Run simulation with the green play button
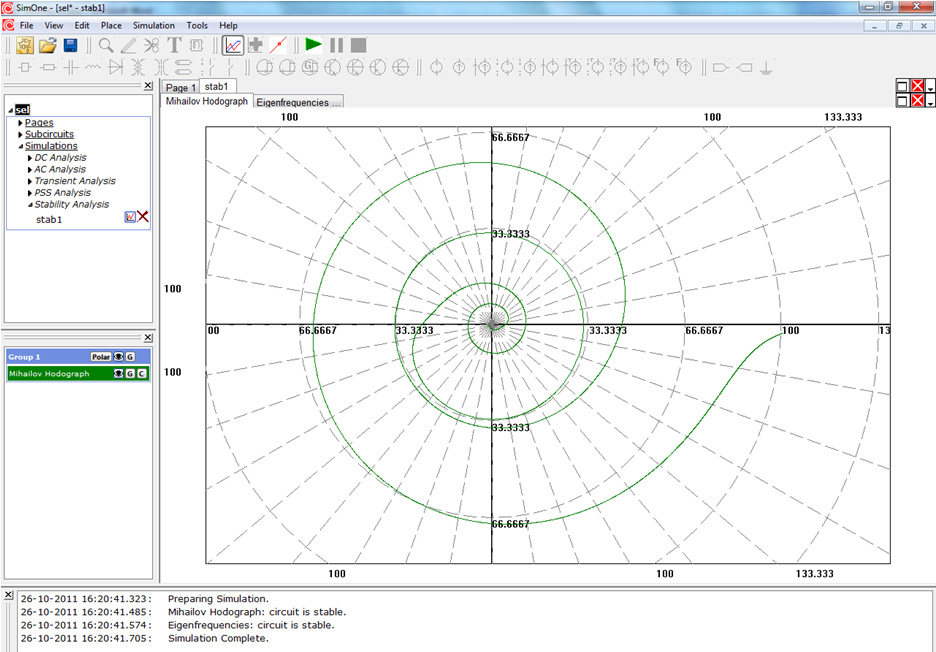The height and width of the screenshot is (652, 936). click(x=313, y=45)
